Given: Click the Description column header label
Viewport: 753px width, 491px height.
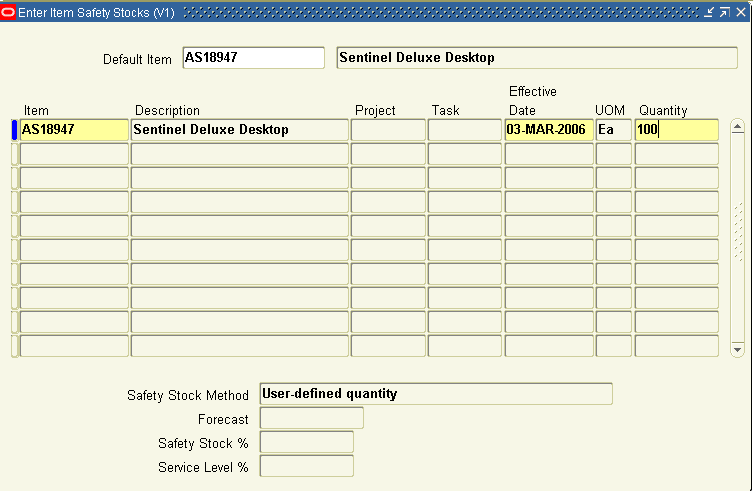Looking at the screenshot, I should tap(167, 110).
